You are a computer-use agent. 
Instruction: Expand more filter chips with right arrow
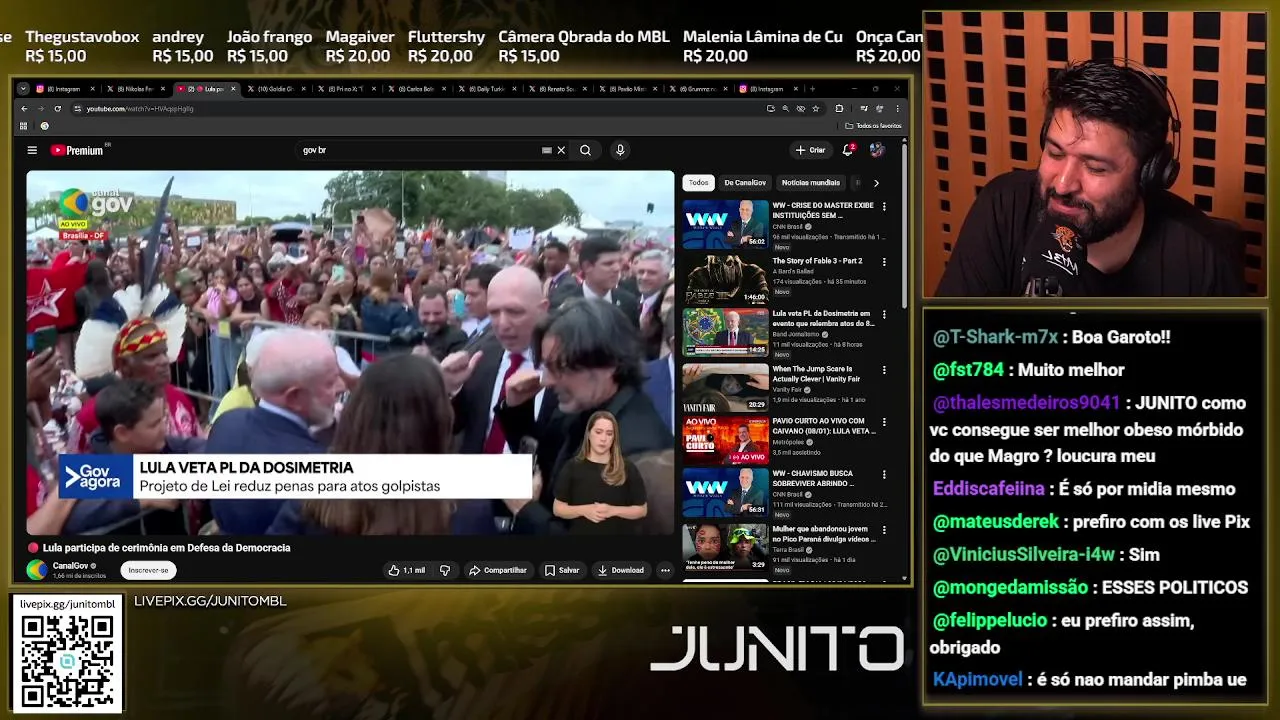tap(876, 183)
